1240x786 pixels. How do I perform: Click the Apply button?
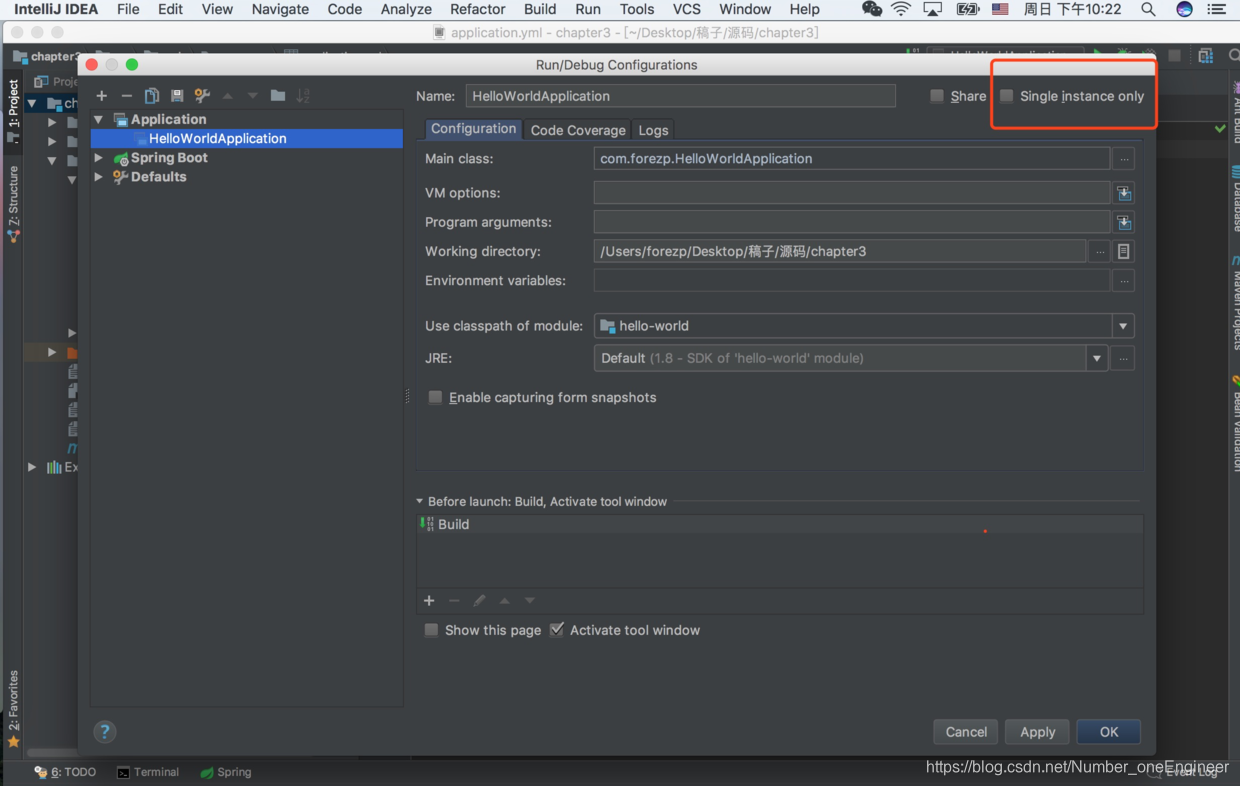click(x=1037, y=732)
